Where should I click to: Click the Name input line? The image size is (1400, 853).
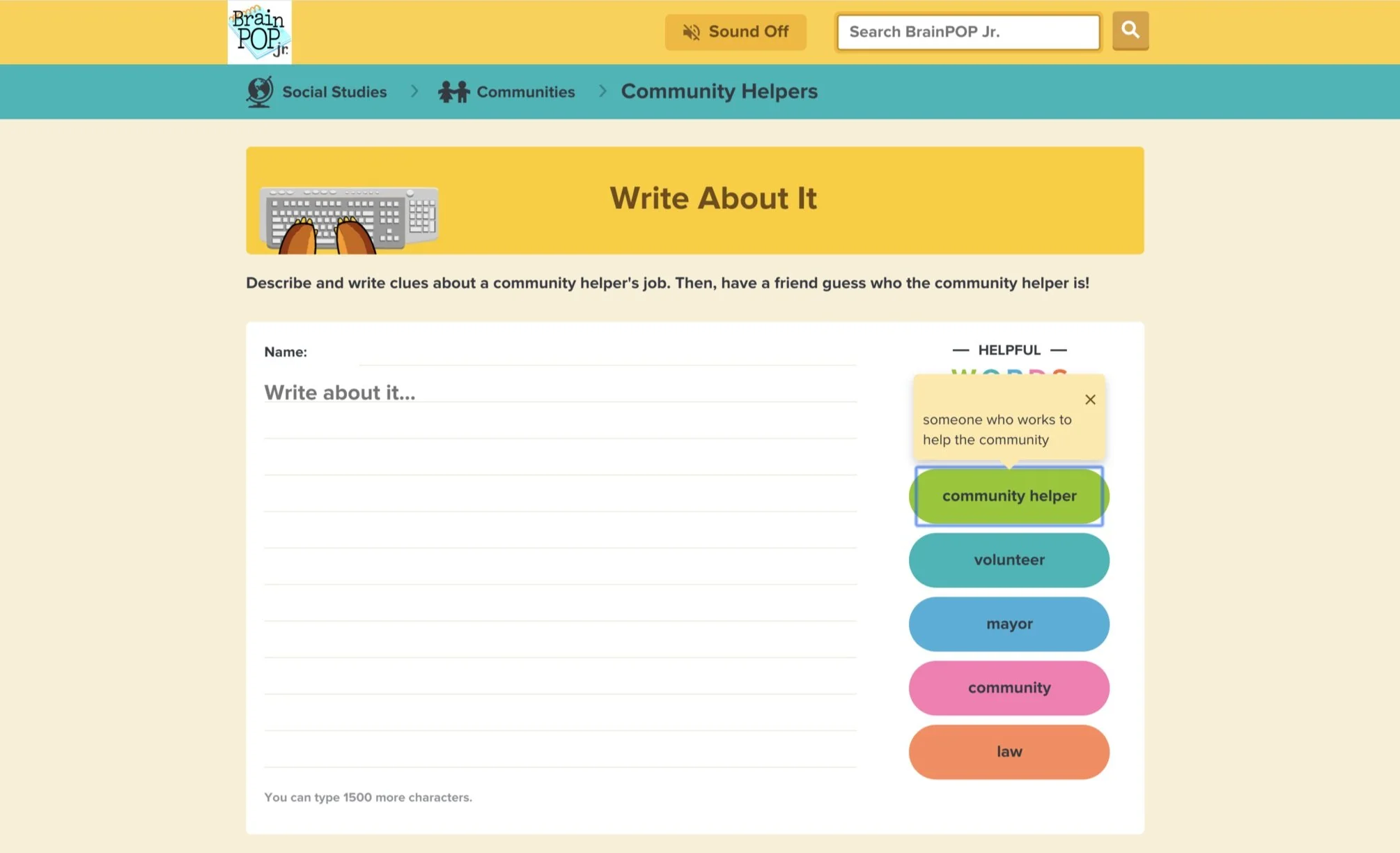606,353
